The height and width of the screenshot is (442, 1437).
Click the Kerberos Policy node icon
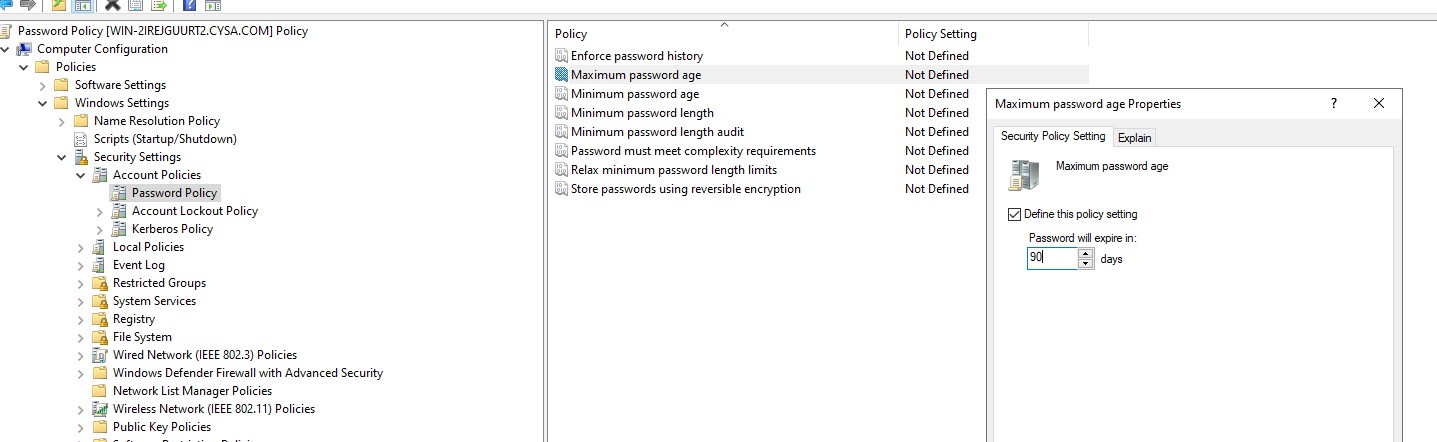click(x=119, y=229)
